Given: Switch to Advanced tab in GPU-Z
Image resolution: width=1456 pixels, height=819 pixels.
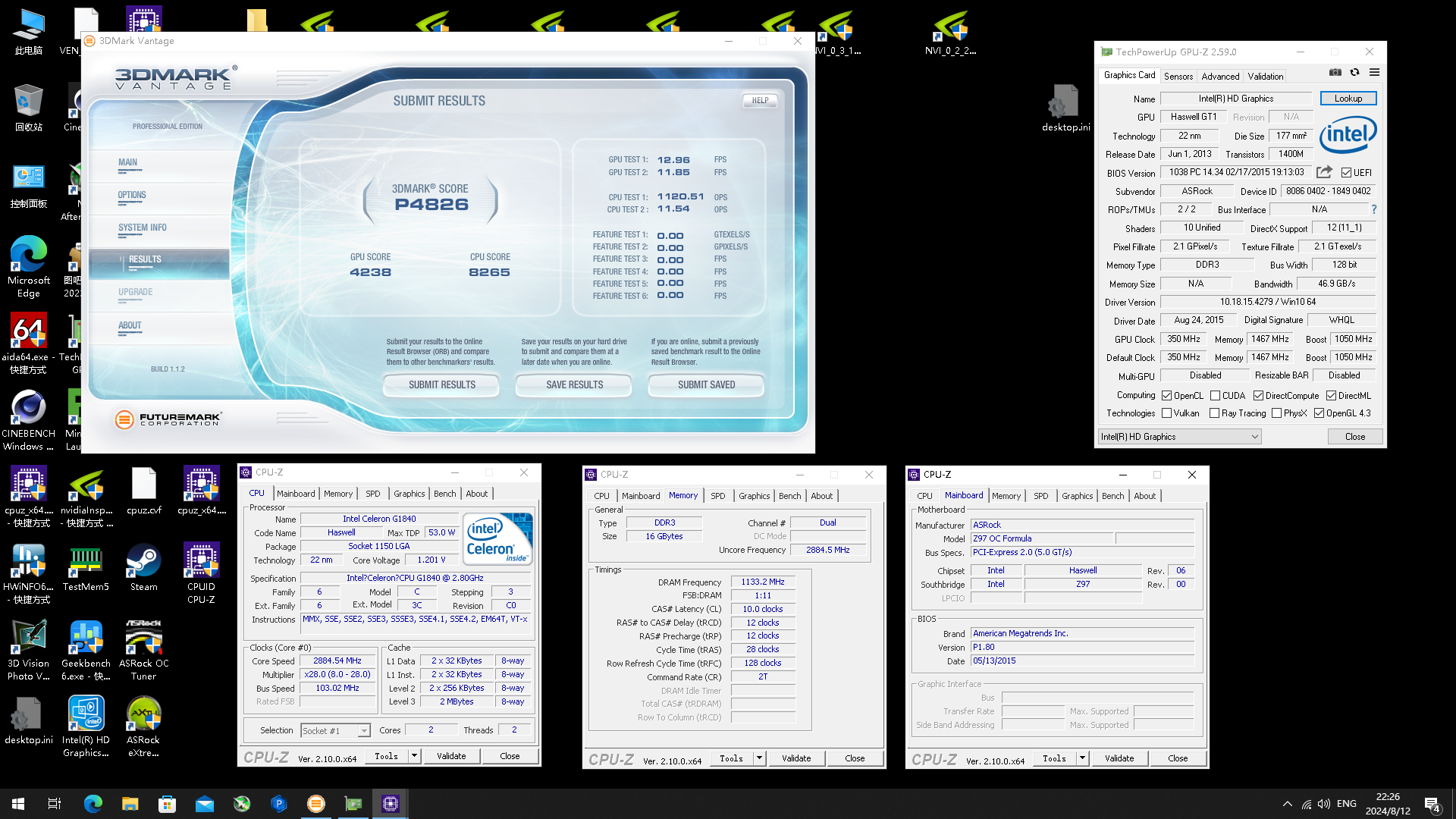Looking at the screenshot, I should pyautogui.click(x=1220, y=77).
